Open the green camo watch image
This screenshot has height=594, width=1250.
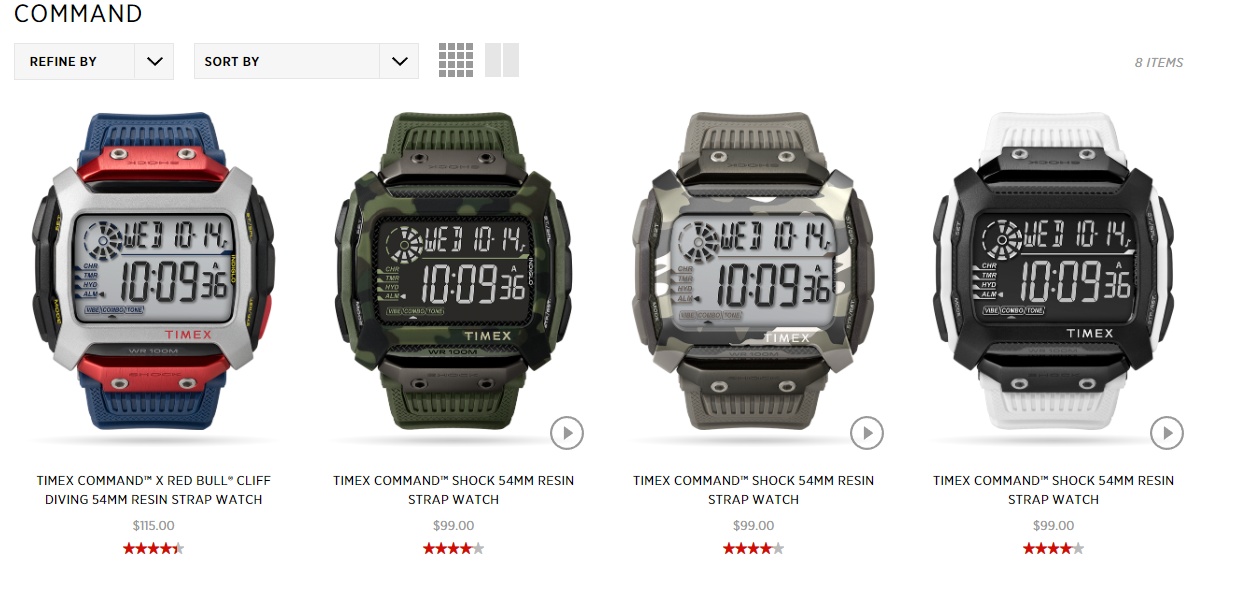(453, 271)
